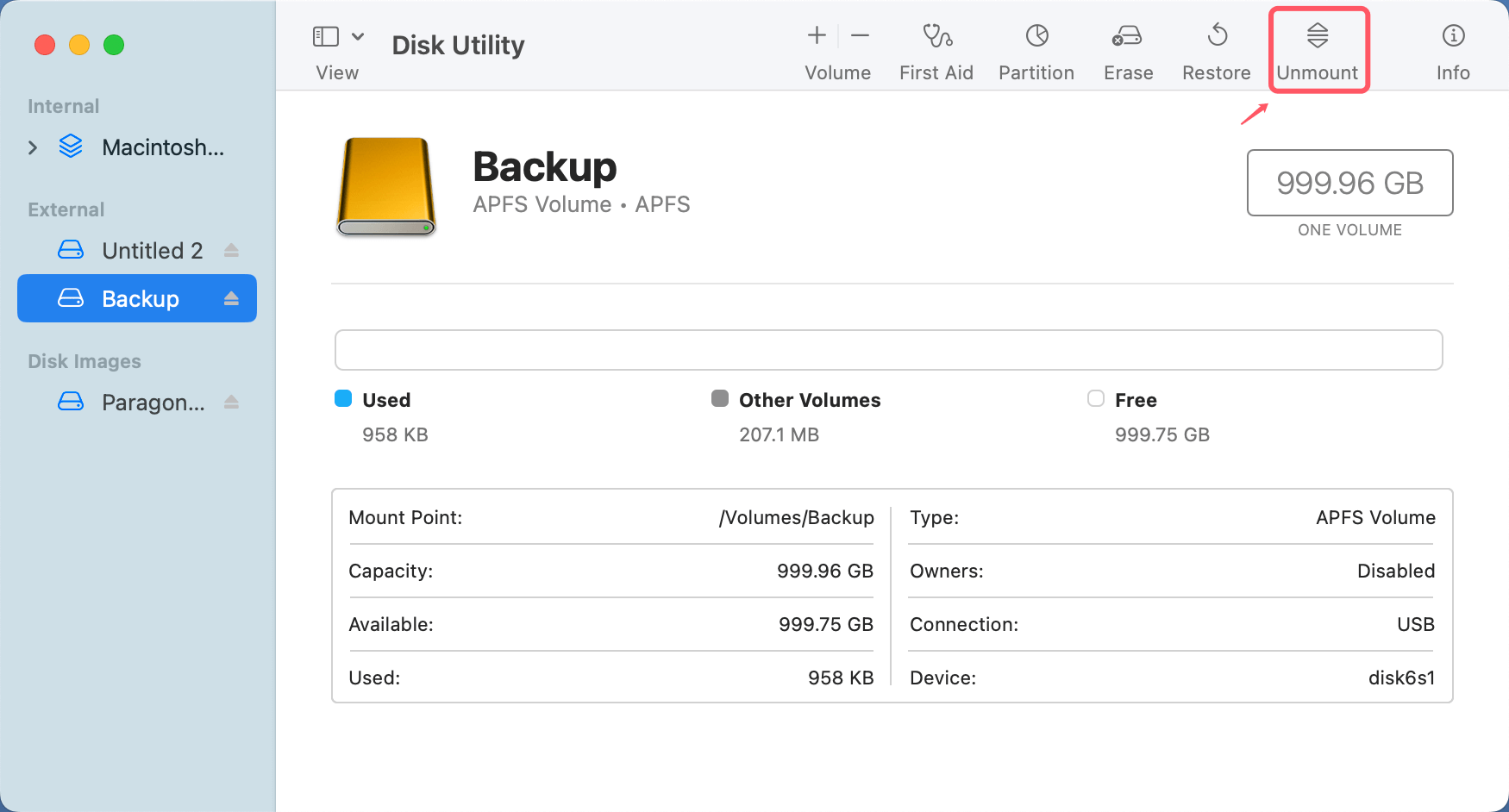The height and width of the screenshot is (812, 1509).
Task: Eject the Untitled 2 disk
Action: click(x=231, y=250)
